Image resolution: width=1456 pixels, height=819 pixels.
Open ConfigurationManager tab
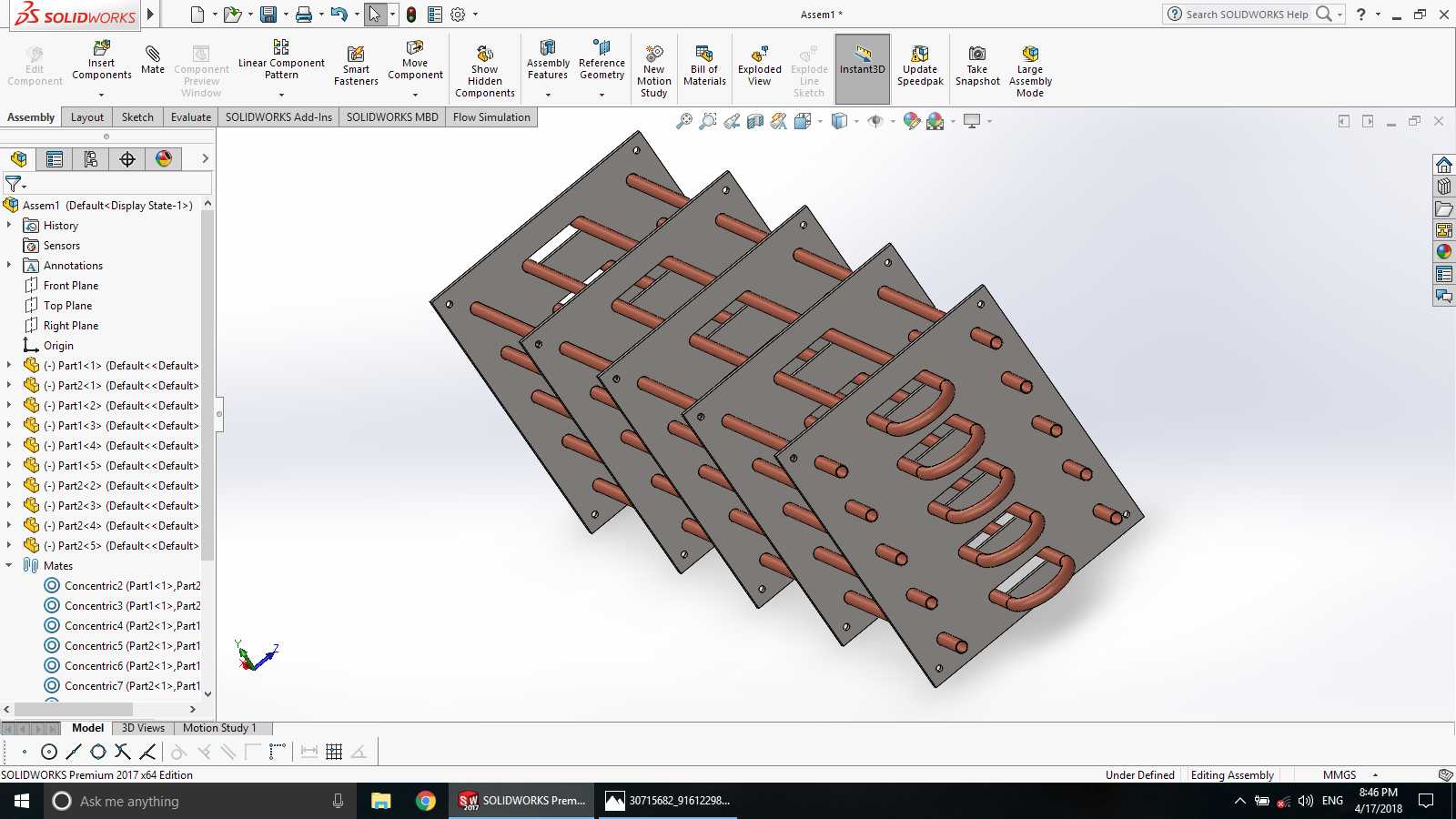pyautogui.click(x=91, y=159)
